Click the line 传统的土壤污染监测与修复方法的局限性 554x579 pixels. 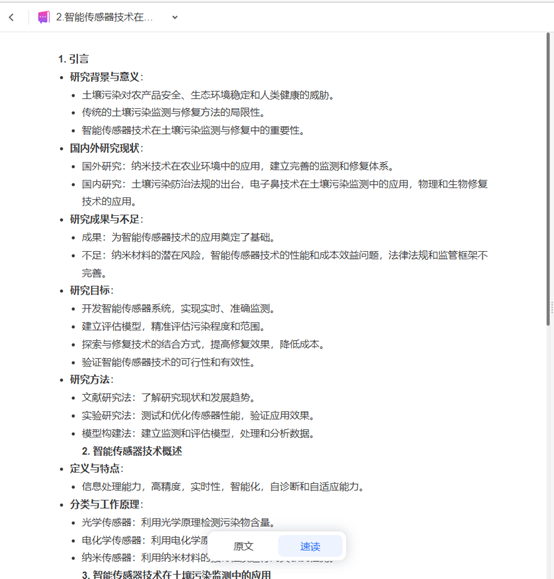click(x=173, y=113)
